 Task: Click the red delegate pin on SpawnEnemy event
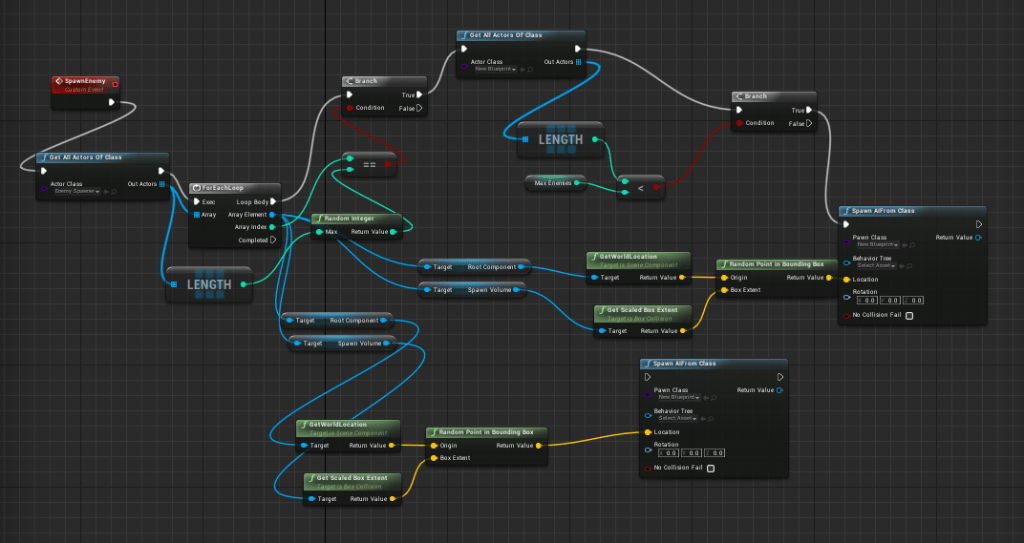[x=114, y=85]
